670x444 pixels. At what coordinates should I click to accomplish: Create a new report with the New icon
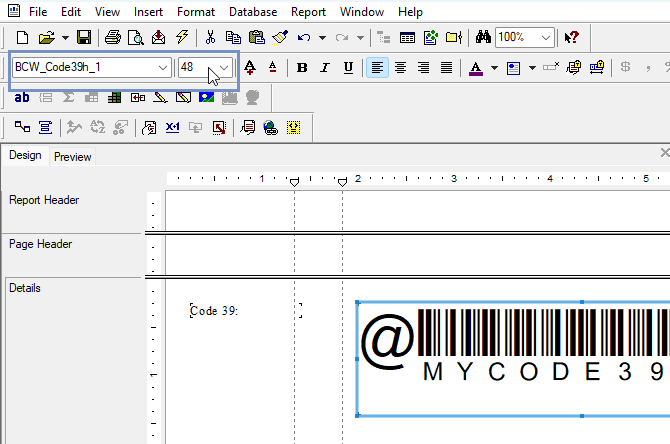[22, 38]
